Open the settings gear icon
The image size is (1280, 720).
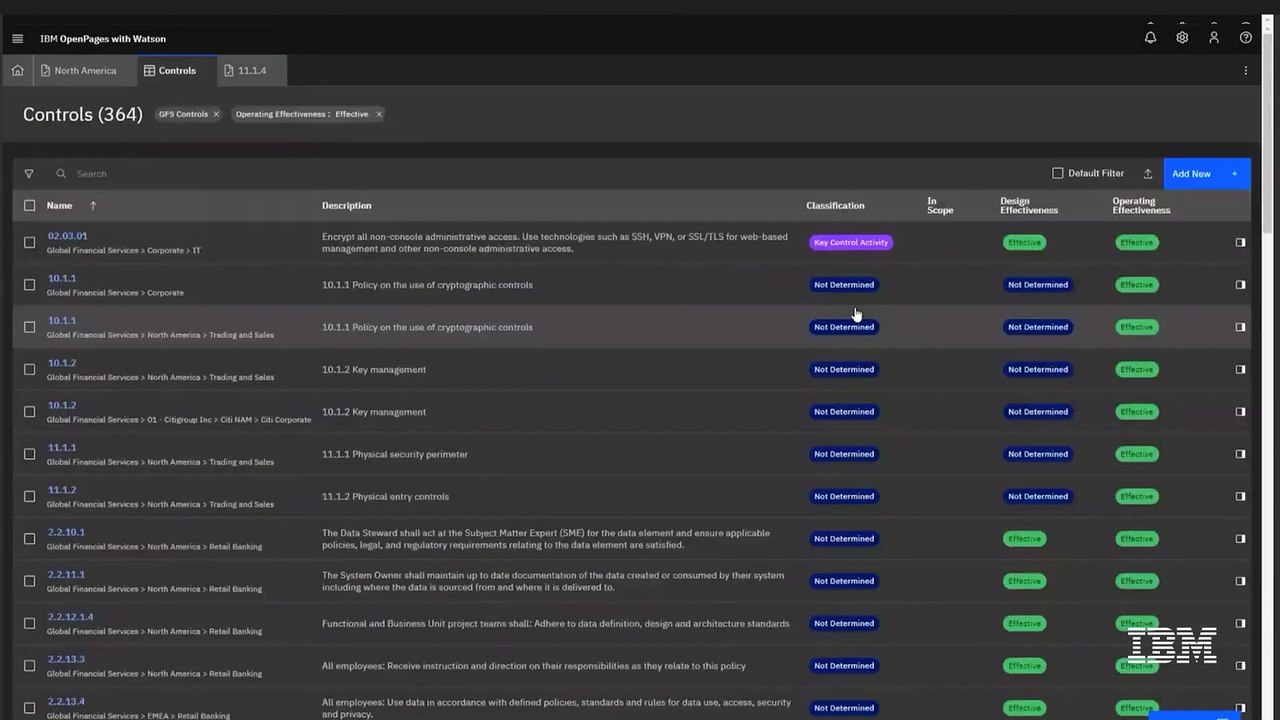coord(1182,38)
